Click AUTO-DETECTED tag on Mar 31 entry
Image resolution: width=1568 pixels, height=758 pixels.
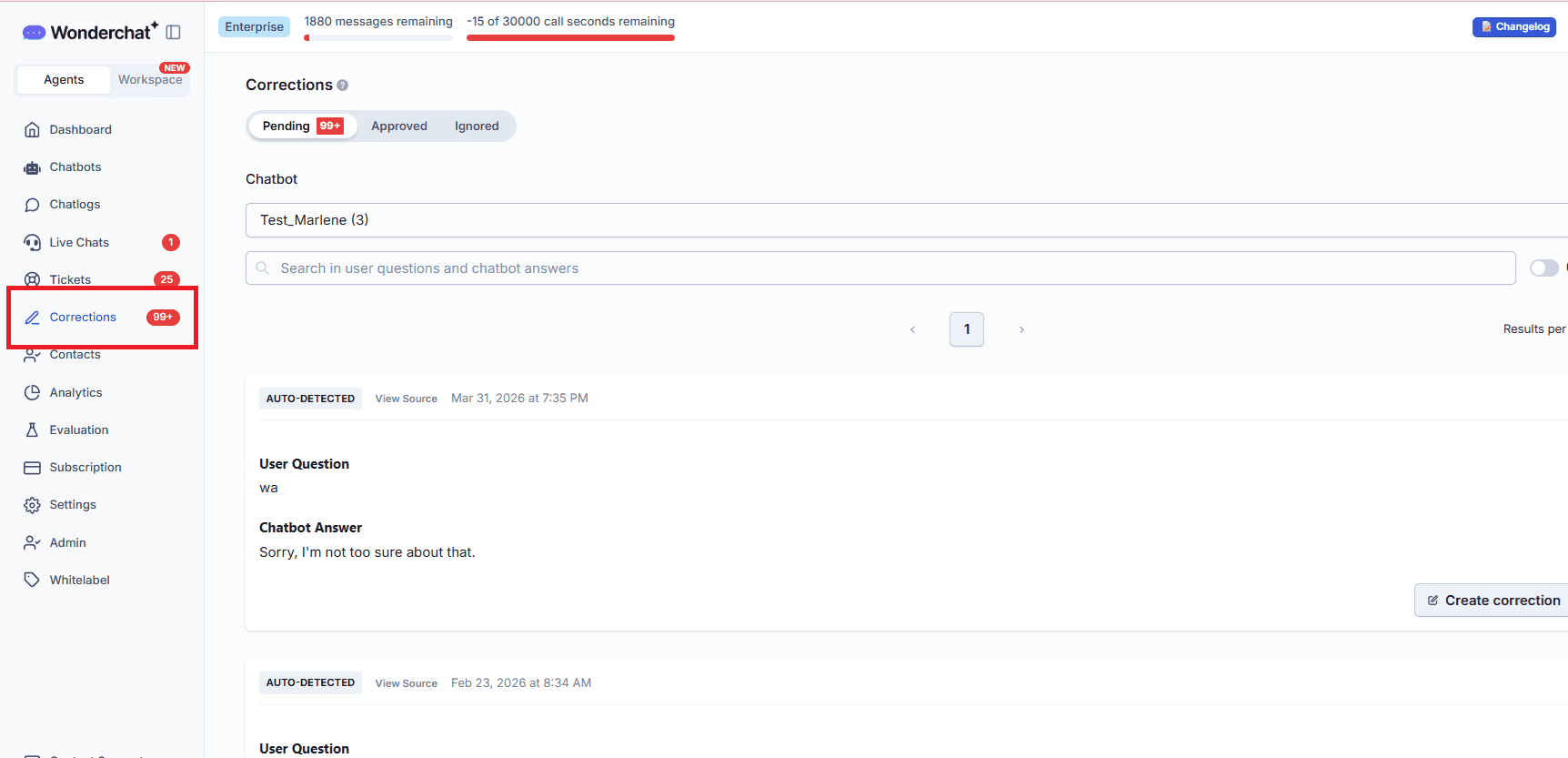point(310,399)
